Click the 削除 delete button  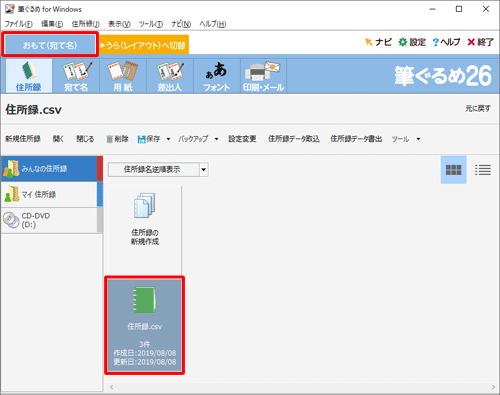click(x=117, y=139)
